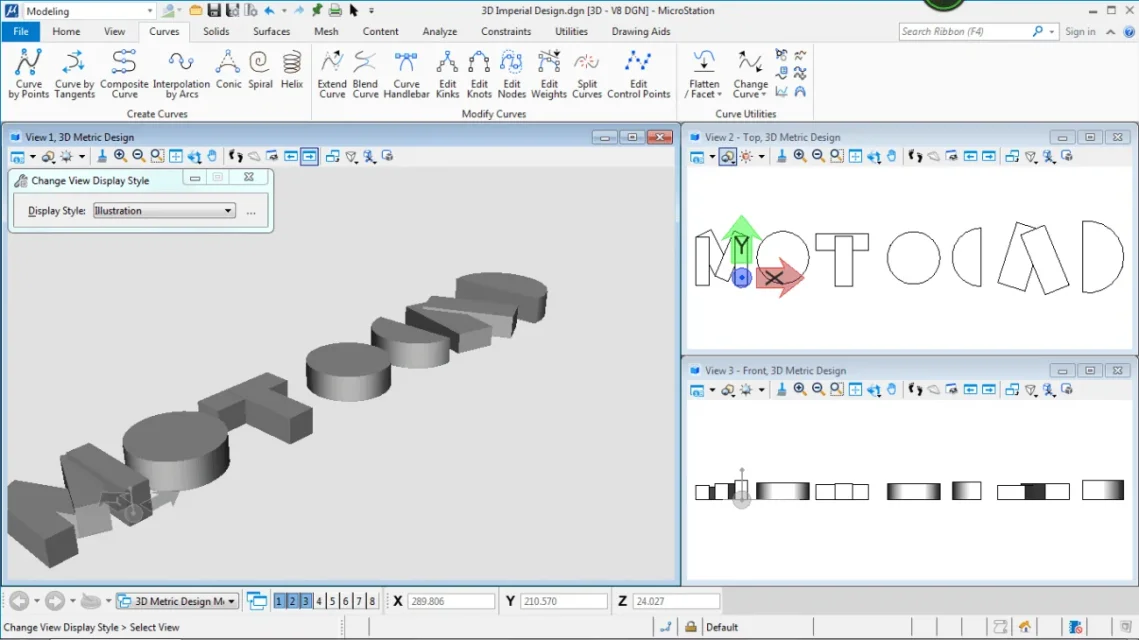Toggle the lock icon in status bar

[x=690, y=627]
